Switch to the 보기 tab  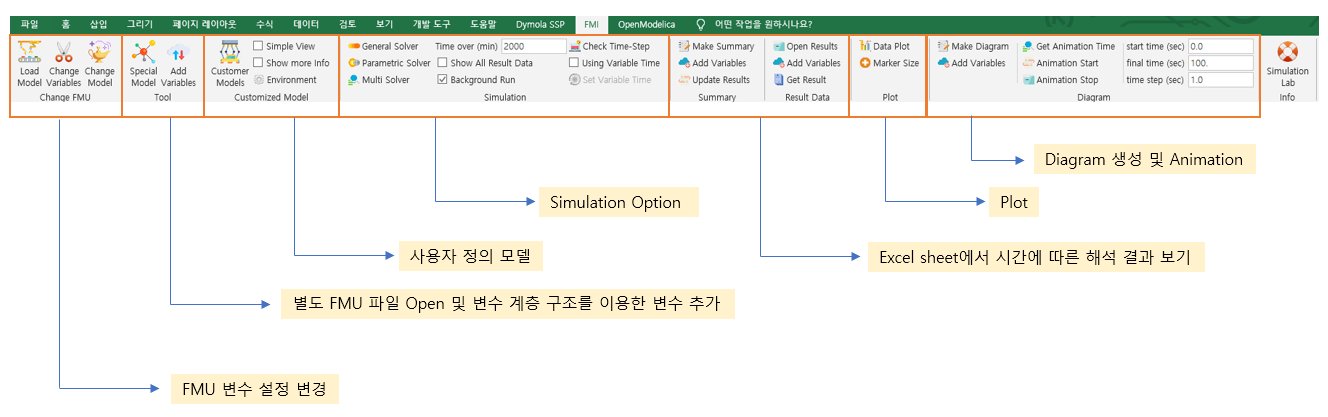click(x=384, y=22)
